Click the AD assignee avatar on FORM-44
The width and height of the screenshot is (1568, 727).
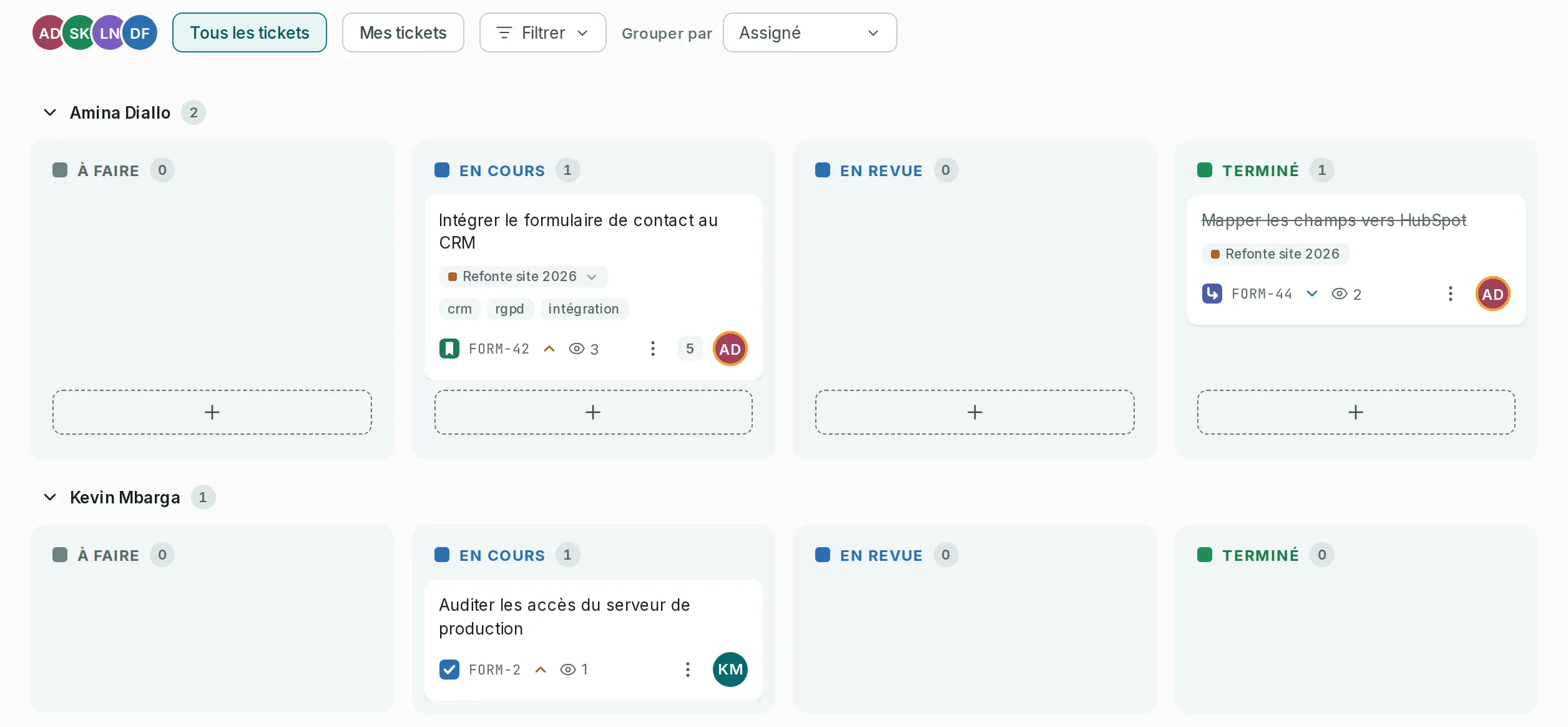(1493, 294)
